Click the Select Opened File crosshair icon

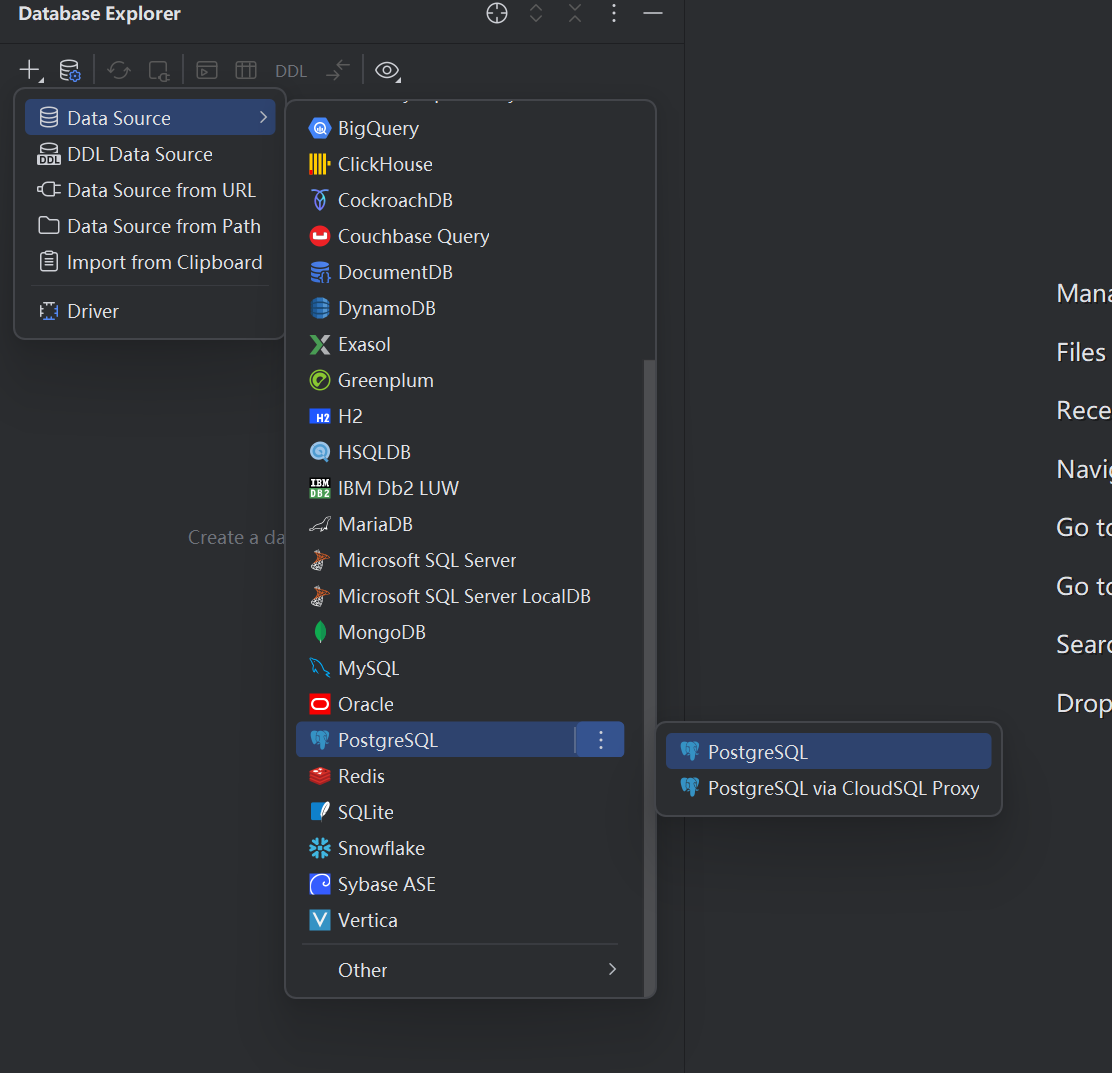point(496,13)
